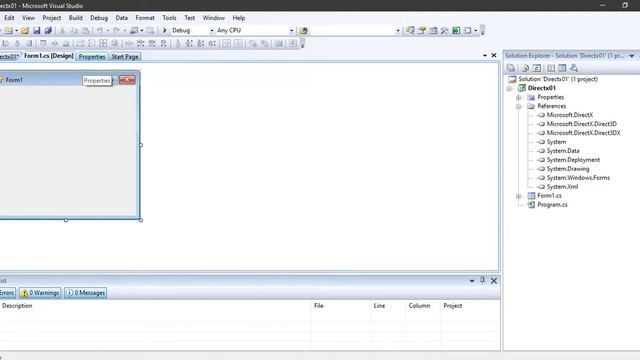This screenshot has width=640, height=360.
Task: Click the green Start Page toolbar icon
Action: pos(456,31)
